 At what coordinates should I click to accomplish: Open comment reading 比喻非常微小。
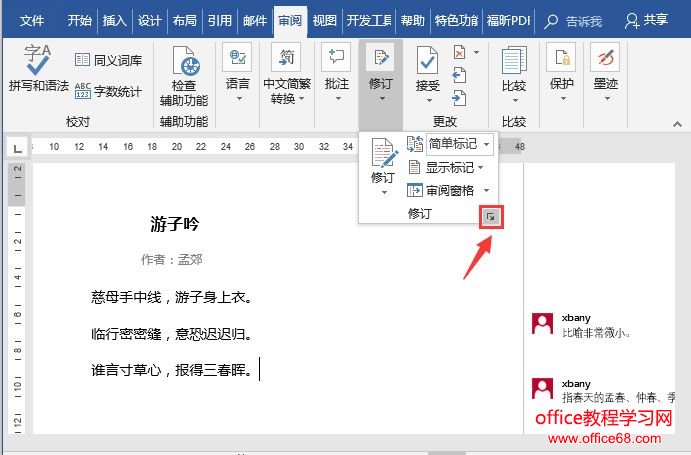coord(596,333)
